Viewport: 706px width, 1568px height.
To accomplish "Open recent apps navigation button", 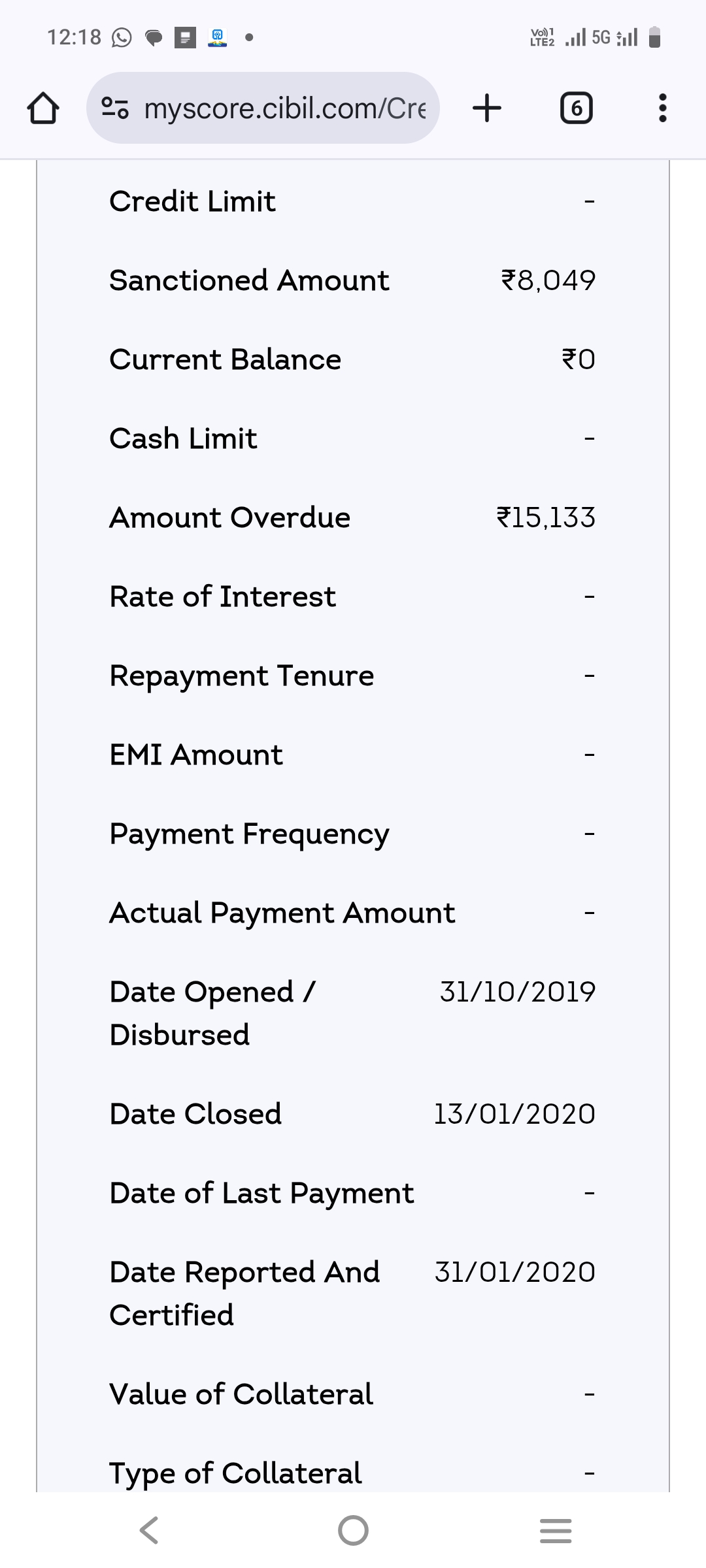I will pos(556,1530).
